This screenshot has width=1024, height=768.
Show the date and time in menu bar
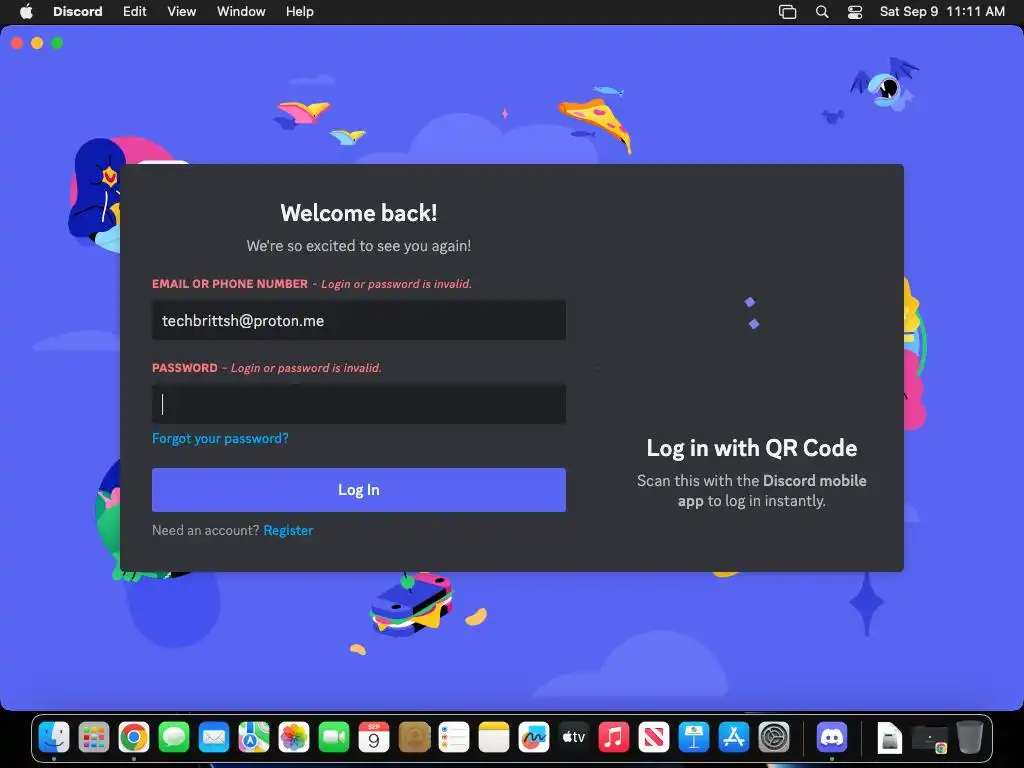click(942, 12)
